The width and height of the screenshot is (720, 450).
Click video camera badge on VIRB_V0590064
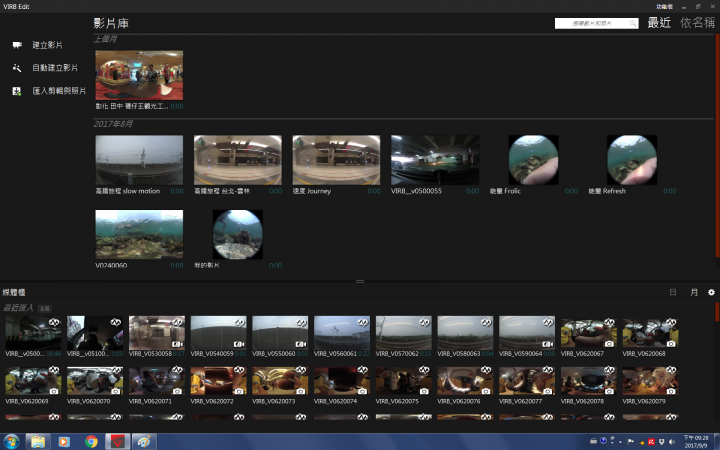547,344
